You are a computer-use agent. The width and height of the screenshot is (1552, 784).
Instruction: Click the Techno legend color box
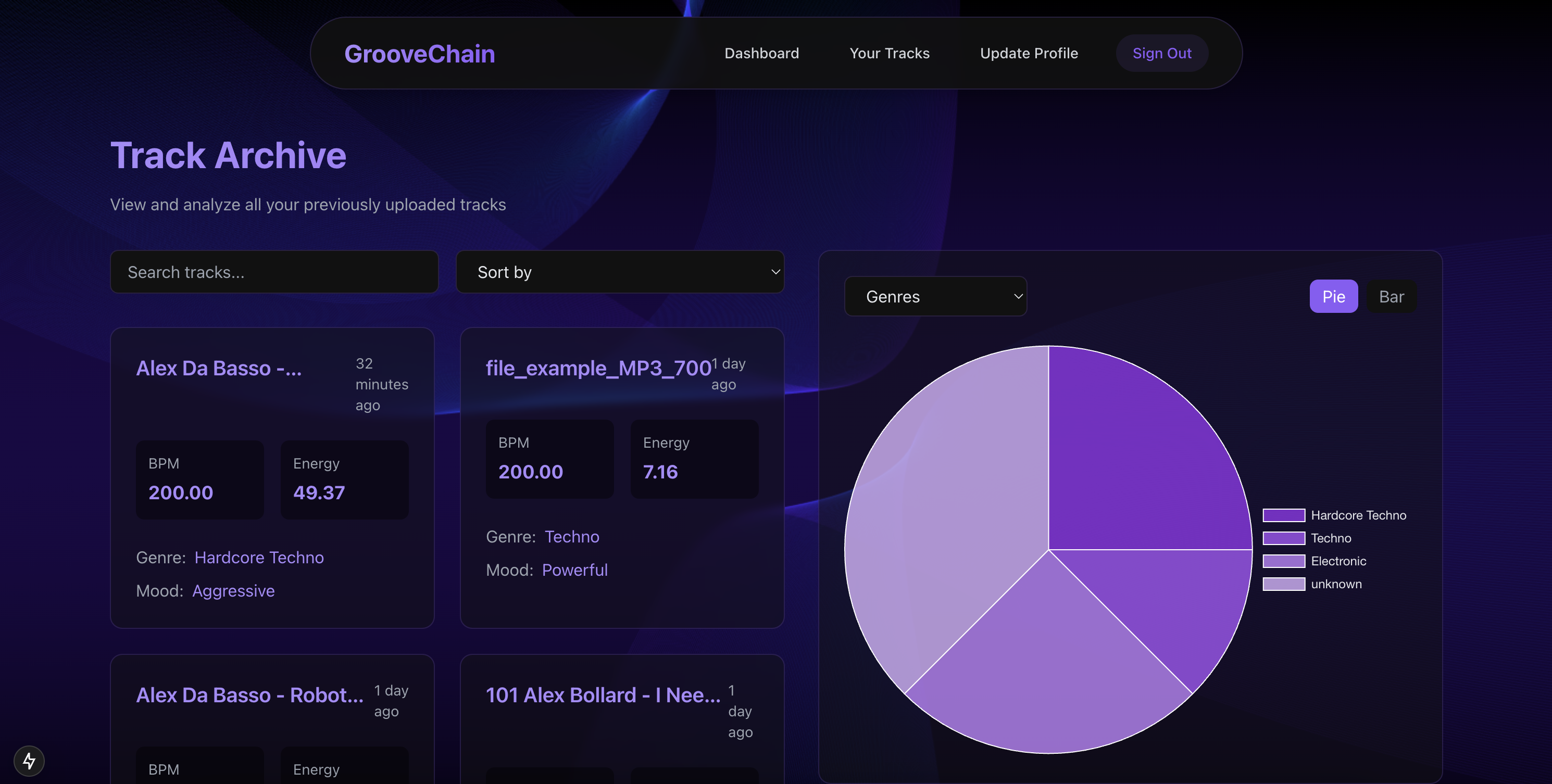(x=1283, y=538)
